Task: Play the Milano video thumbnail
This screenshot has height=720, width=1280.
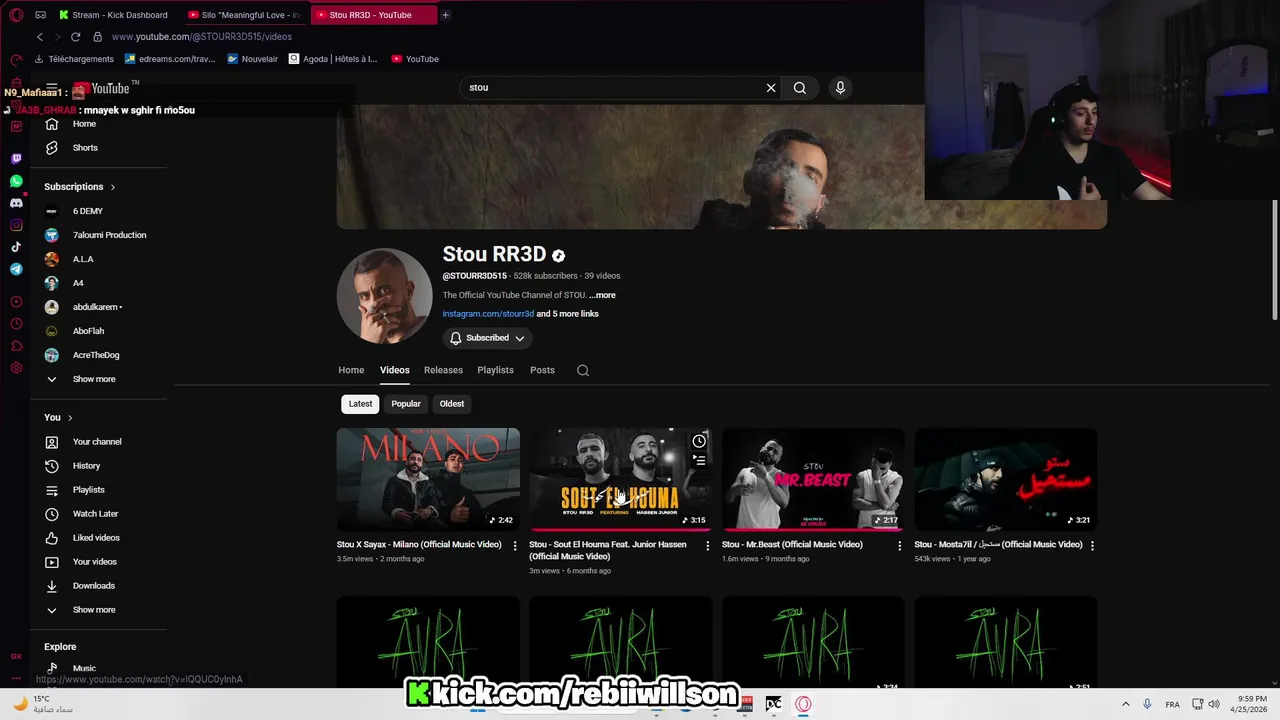Action: (x=428, y=479)
